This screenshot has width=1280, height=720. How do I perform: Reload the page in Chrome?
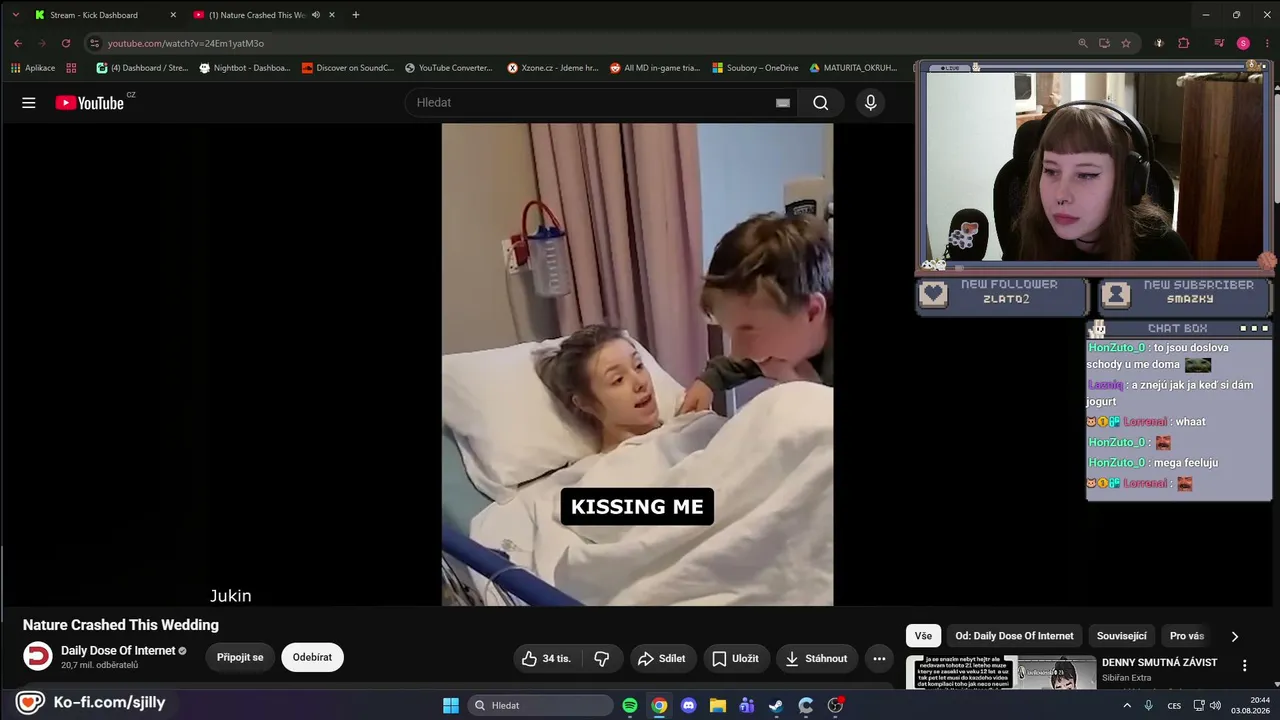point(66,43)
